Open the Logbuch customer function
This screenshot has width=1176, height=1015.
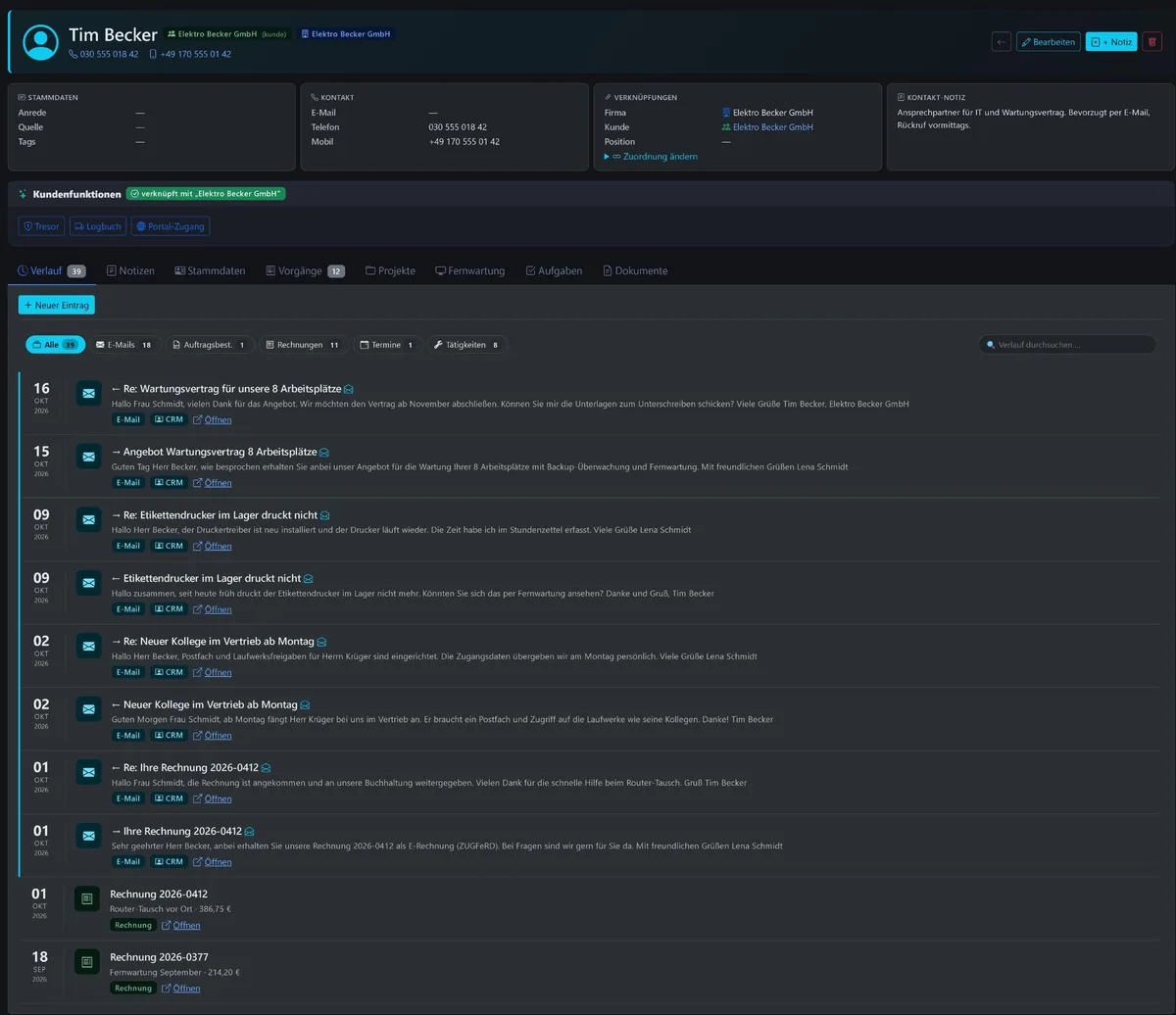[x=98, y=226]
